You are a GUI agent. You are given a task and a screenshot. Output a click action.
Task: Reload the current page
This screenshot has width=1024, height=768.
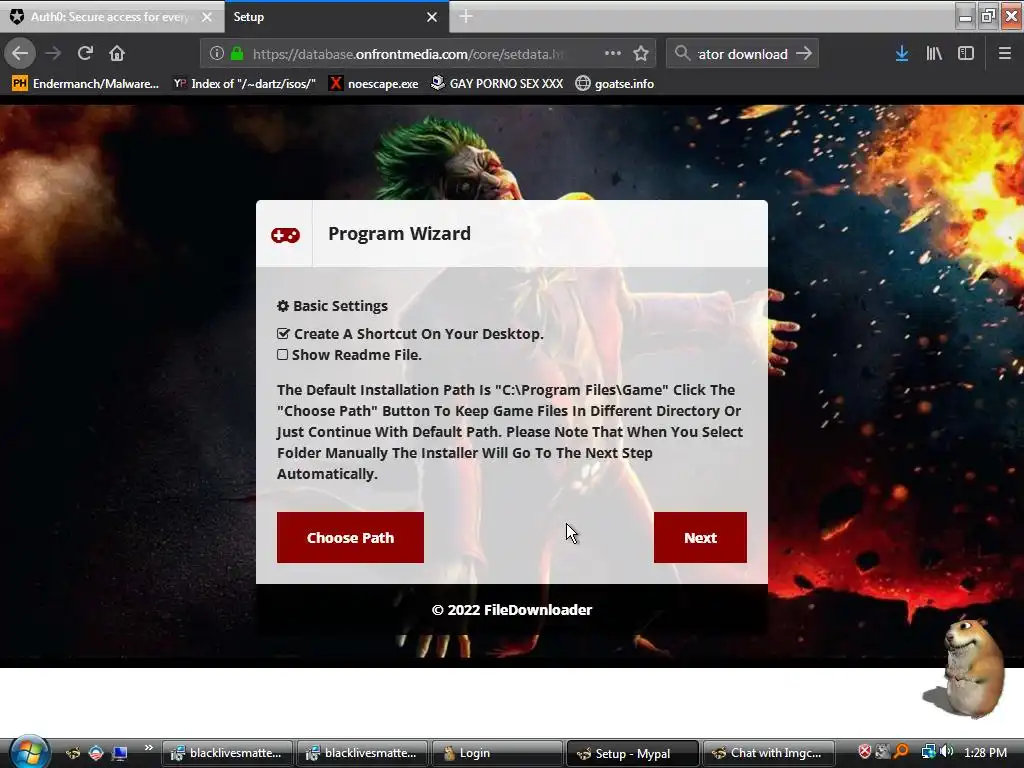tap(85, 53)
